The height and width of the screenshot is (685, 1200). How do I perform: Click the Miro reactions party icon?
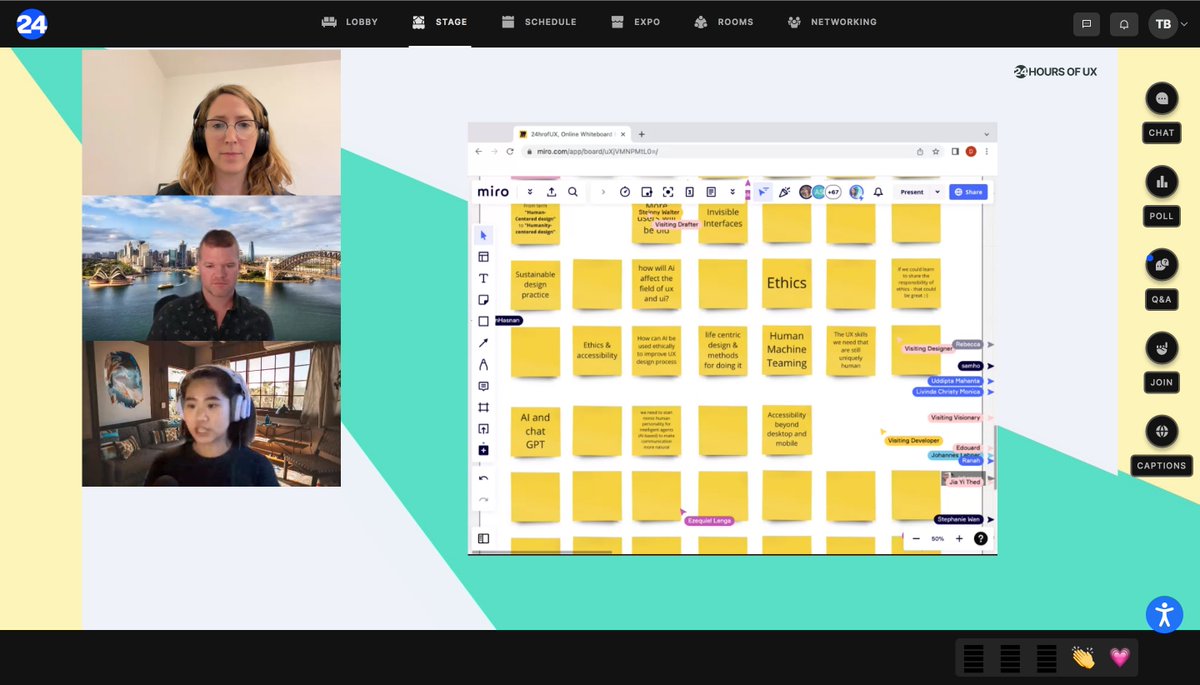[x=784, y=191]
